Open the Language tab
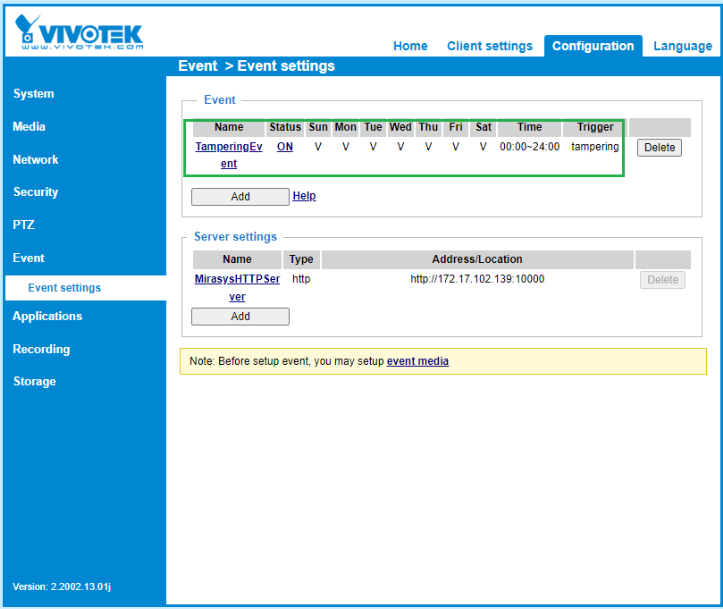 click(x=682, y=46)
